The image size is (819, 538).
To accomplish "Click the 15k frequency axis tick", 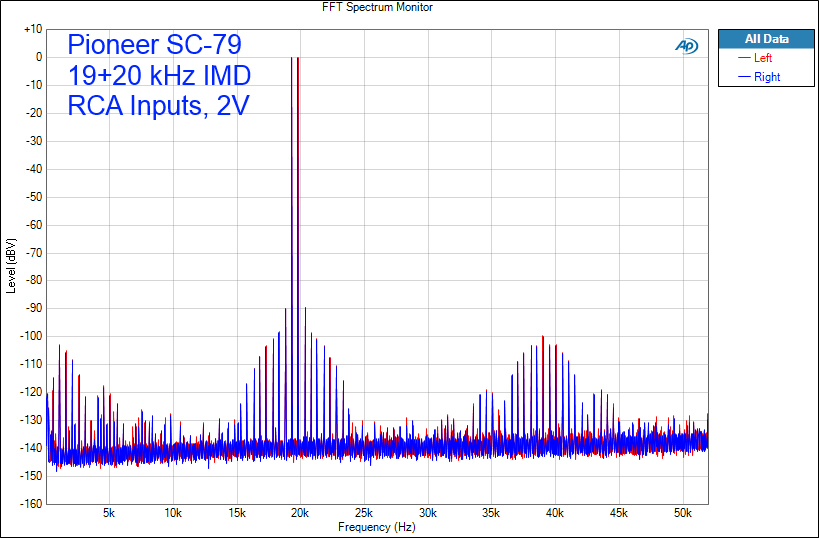I will coord(237,513).
